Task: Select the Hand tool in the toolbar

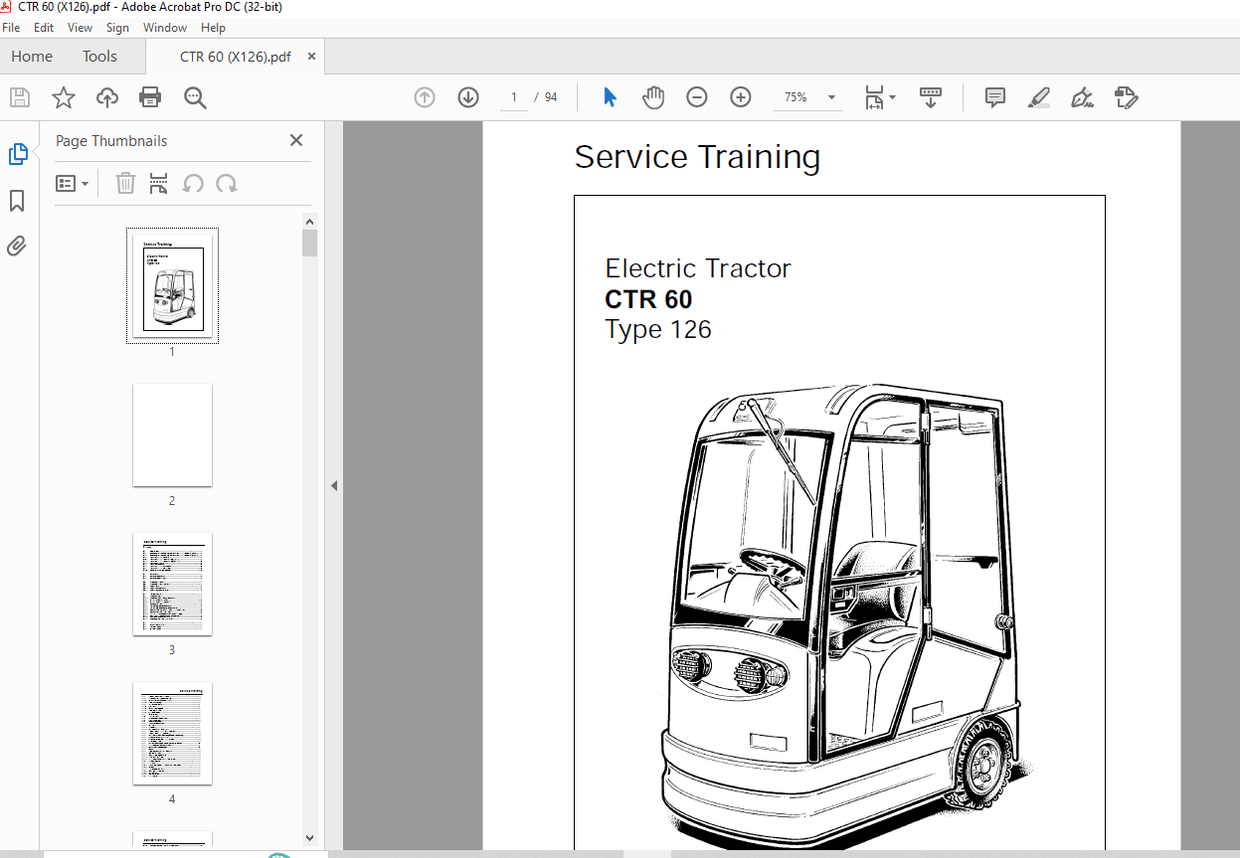Action: click(x=653, y=97)
